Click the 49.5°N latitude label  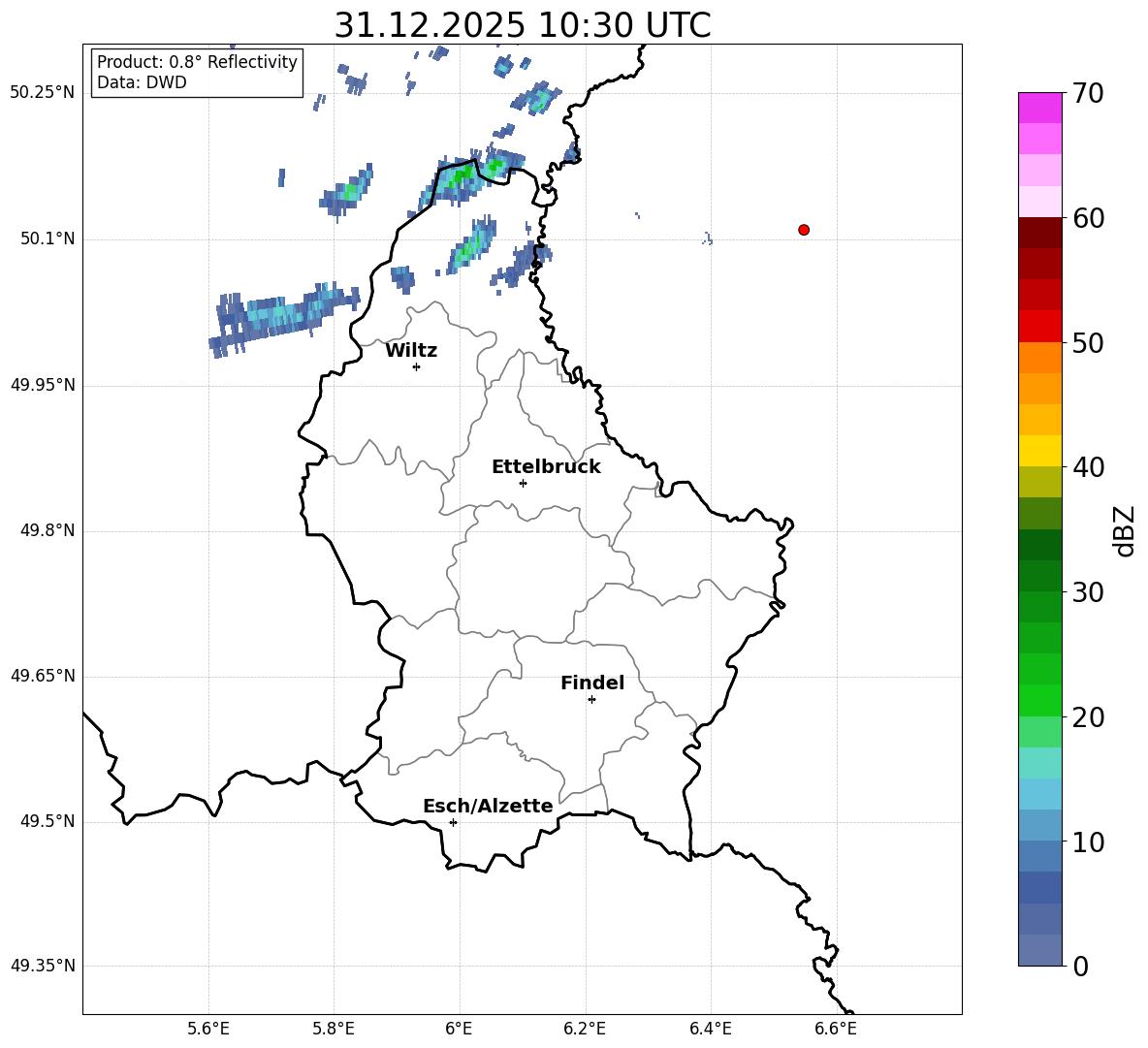click(x=48, y=821)
